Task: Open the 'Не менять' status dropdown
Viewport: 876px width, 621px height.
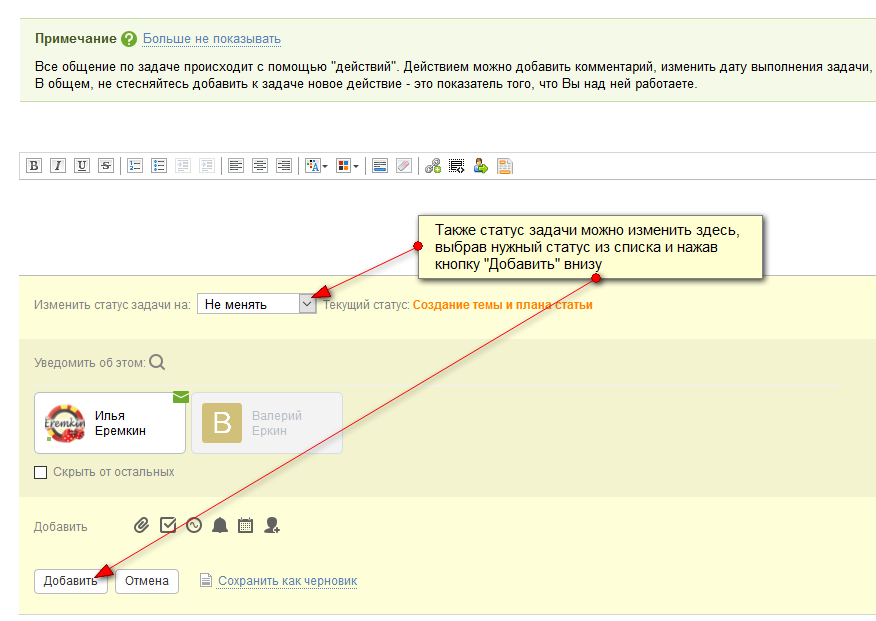Action: (x=257, y=304)
